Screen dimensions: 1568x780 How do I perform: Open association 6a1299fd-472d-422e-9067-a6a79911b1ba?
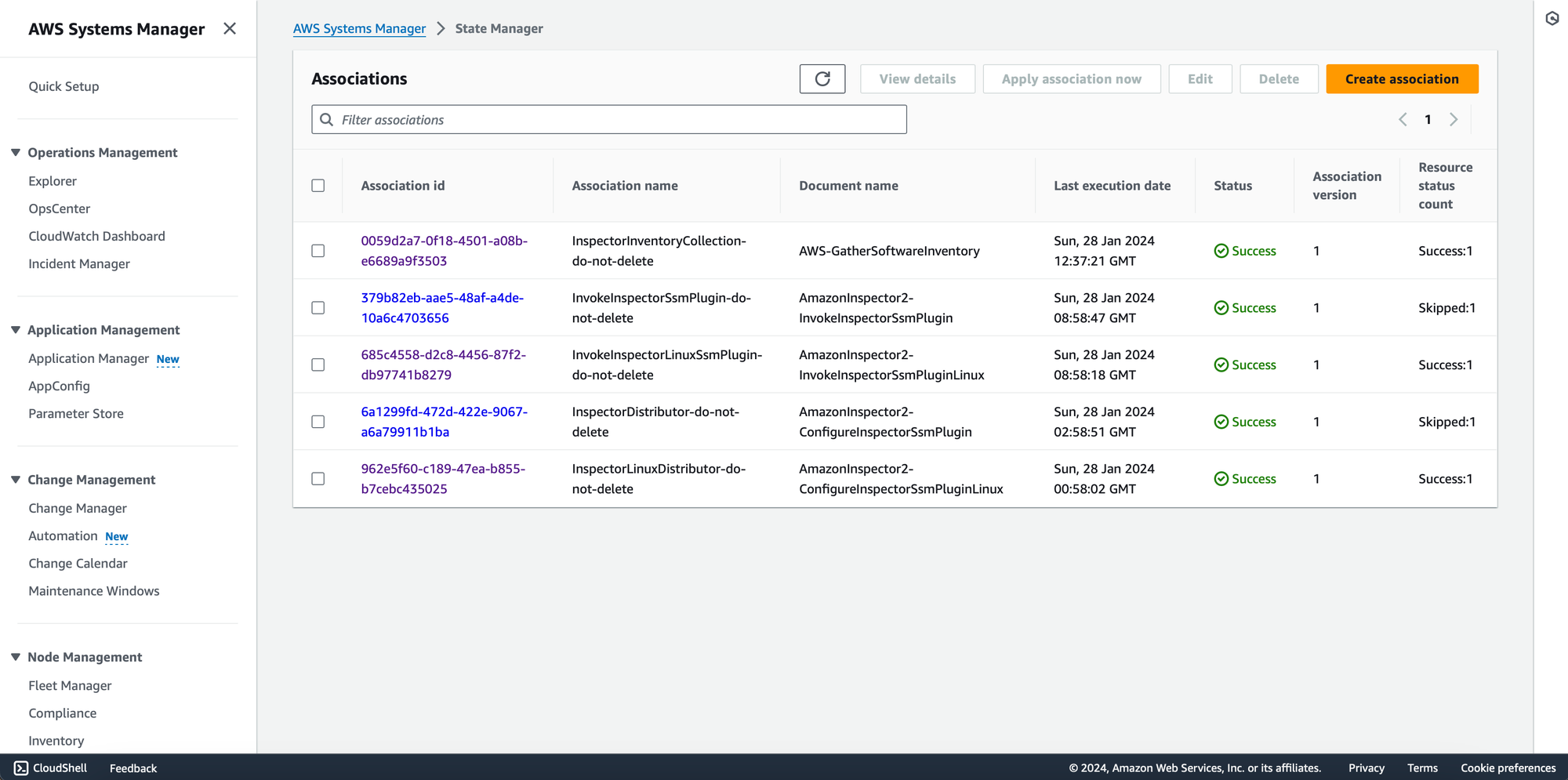click(x=444, y=422)
